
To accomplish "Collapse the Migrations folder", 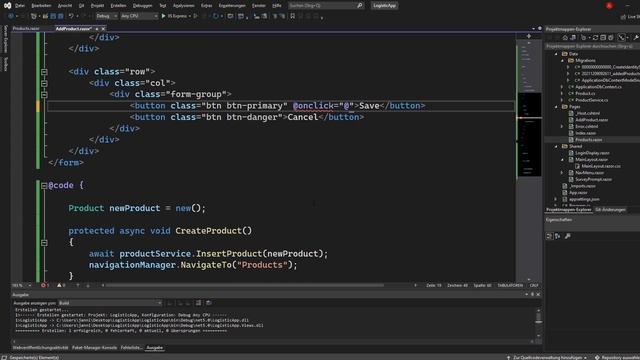I will click(562, 60).
